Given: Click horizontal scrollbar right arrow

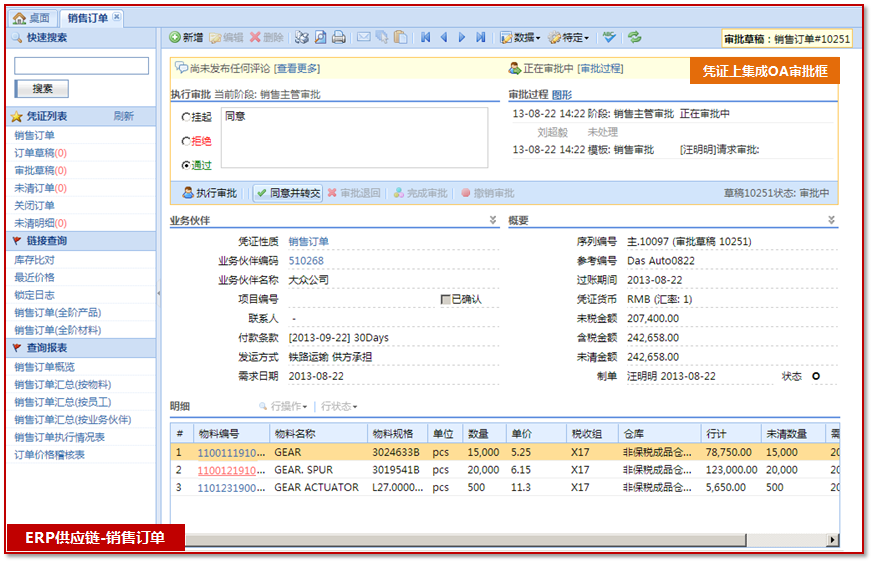Looking at the screenshot, I should (833, 539).
